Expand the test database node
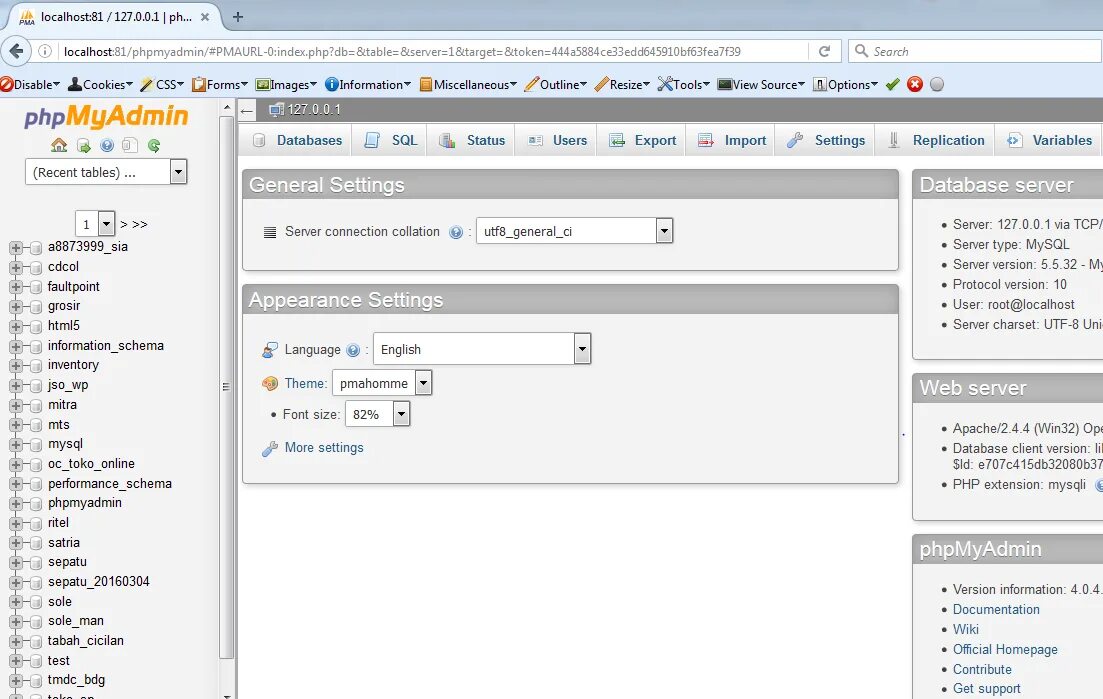Image resolution: width=1103 pixels, height=699 pixels. (x=15, y=661)
